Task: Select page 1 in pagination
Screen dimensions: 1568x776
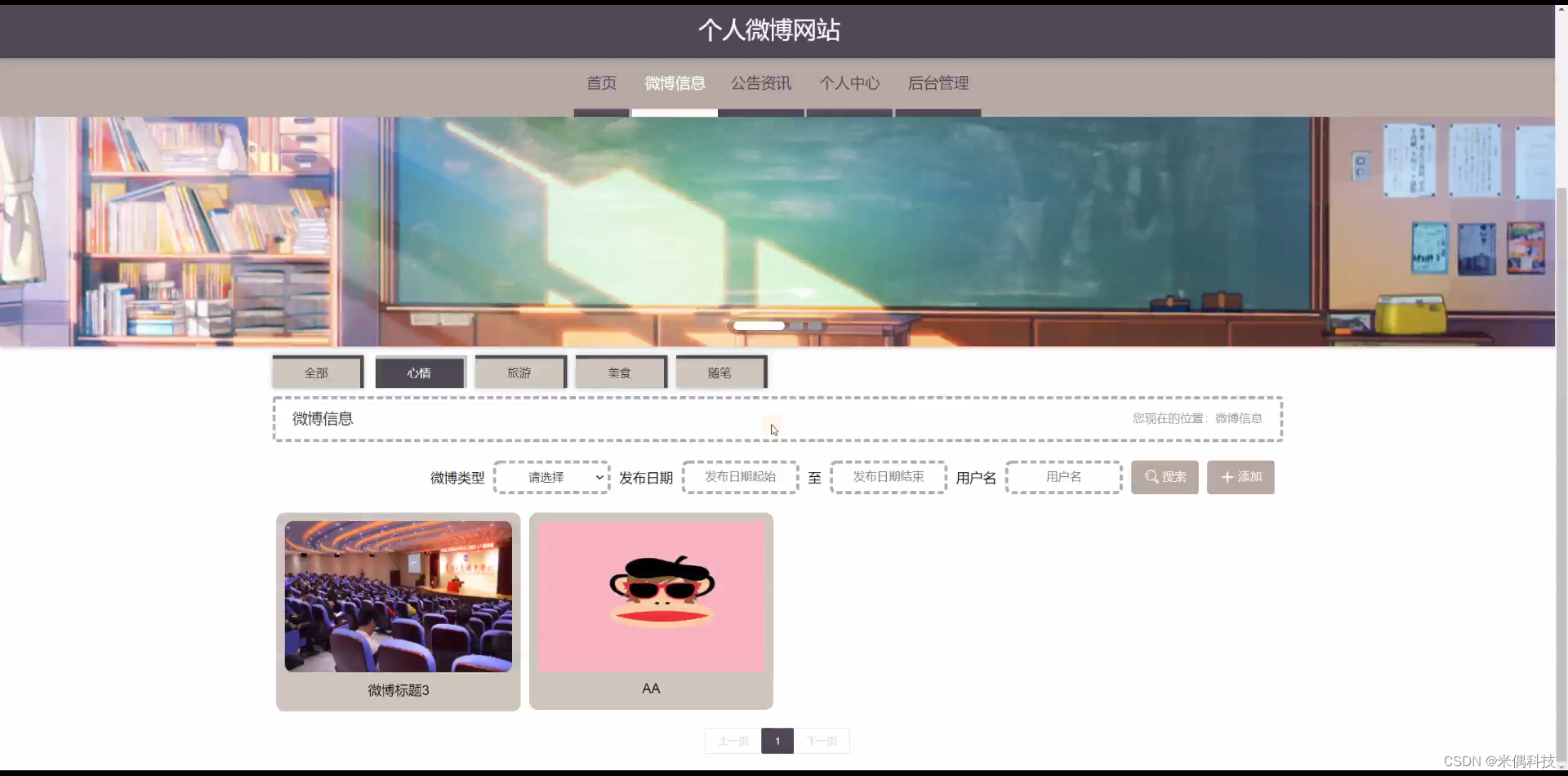Action: click(x=777, y=741)
